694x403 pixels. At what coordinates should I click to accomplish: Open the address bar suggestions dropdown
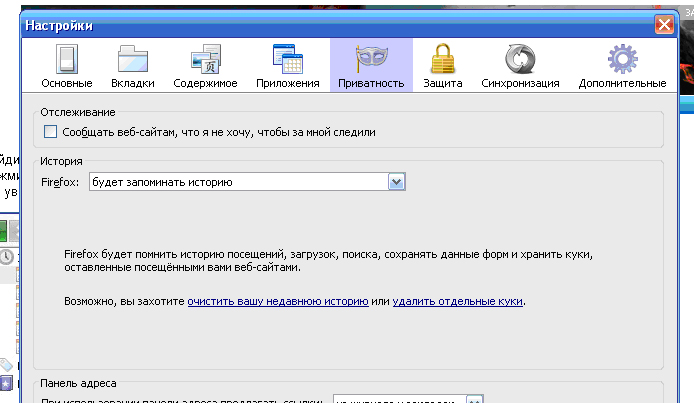(x=475, y=399)
